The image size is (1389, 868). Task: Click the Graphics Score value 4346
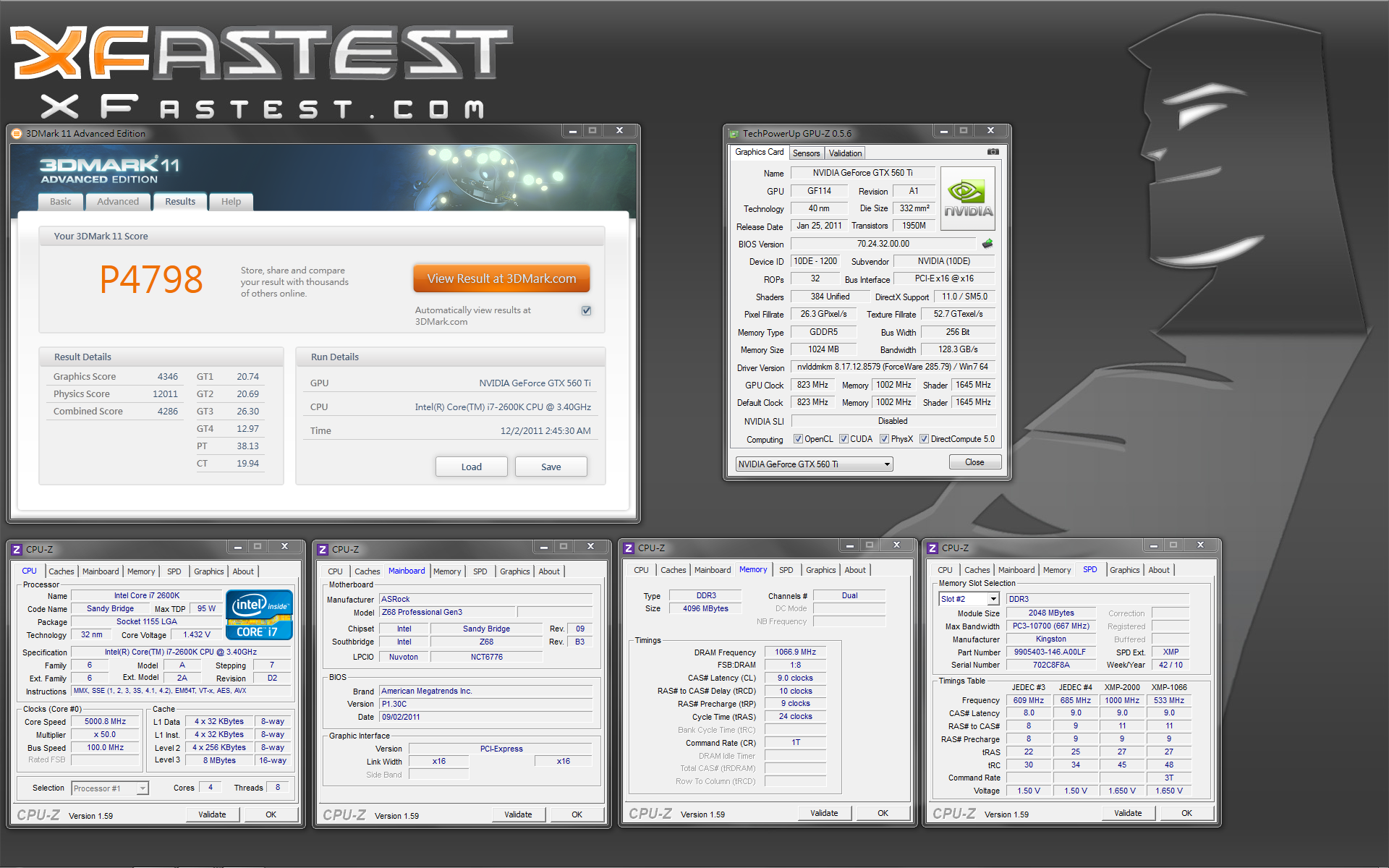pyautogui.click(x=167, y=377)
